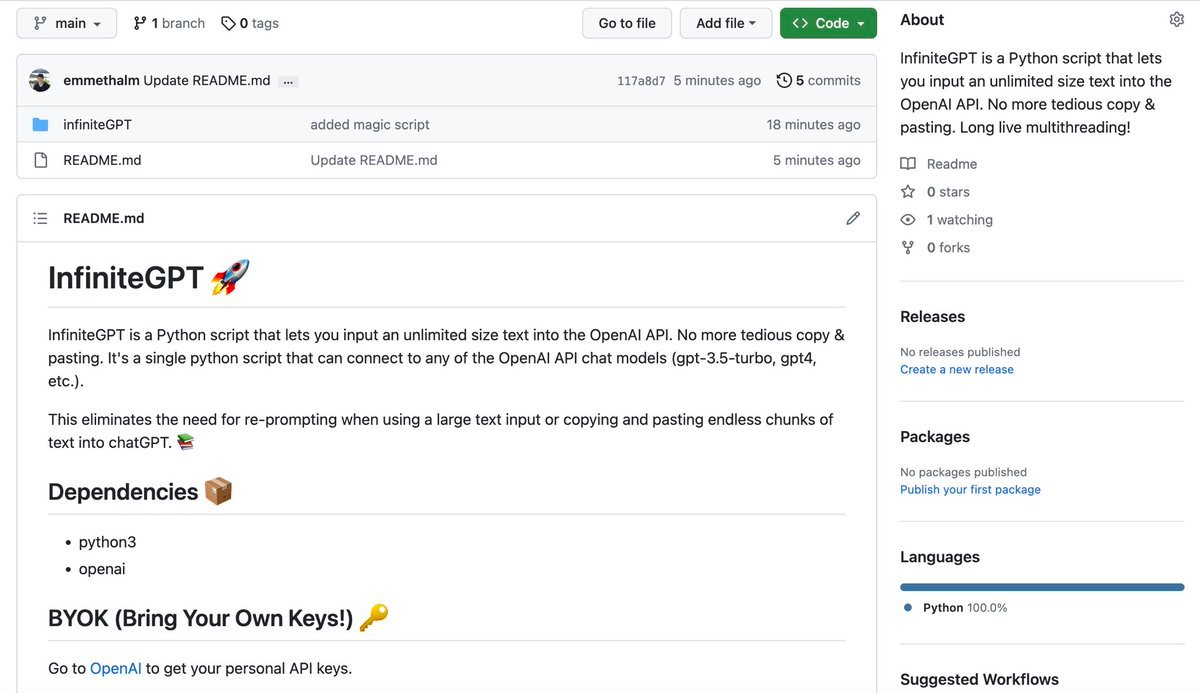Click the README.md panel title
Image resolution: width=1200 pixels, height=693 pixels.
point(104,218)
